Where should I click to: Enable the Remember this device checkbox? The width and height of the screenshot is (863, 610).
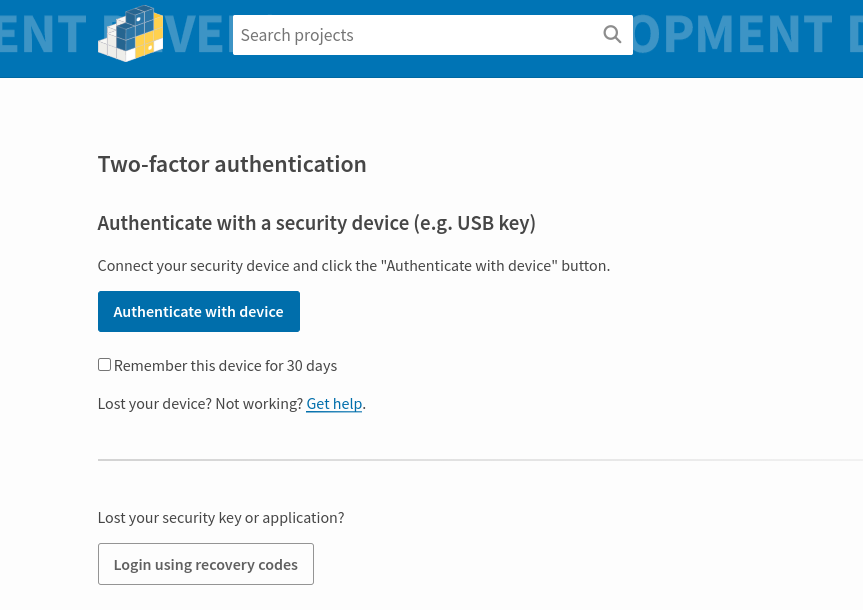coord(104,364)
